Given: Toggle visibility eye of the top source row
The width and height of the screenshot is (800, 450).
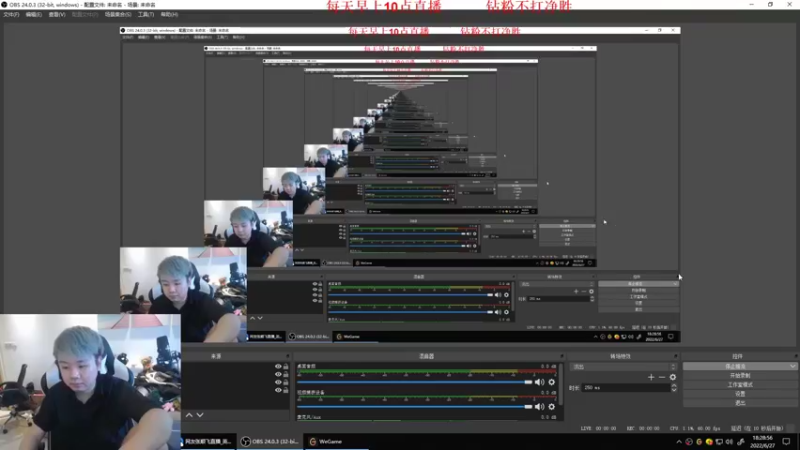Looking at the screenshot, I should [x=278, y=366].
